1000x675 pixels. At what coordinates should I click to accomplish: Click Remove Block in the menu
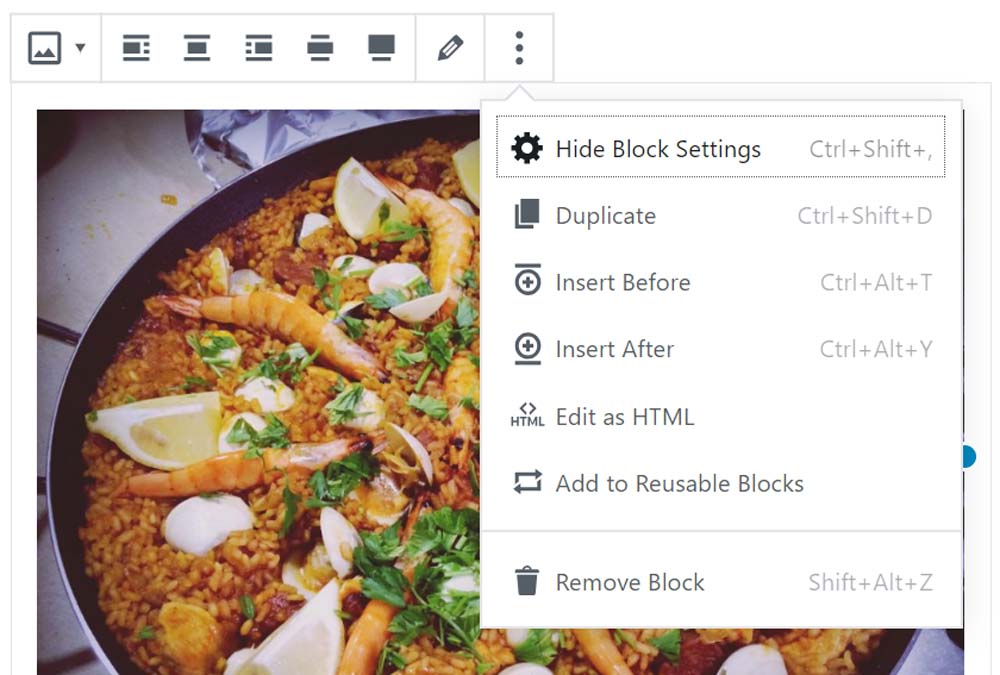coord(630,583)
